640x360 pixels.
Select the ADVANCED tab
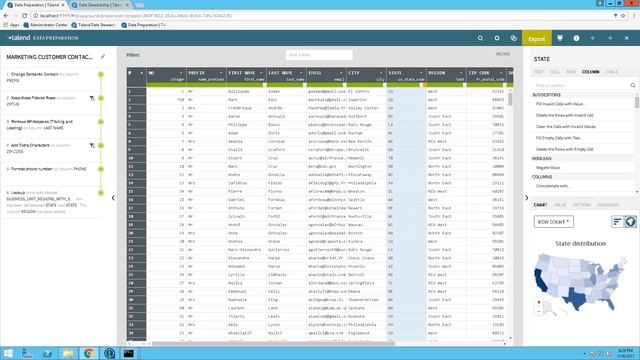click(608, 205)
